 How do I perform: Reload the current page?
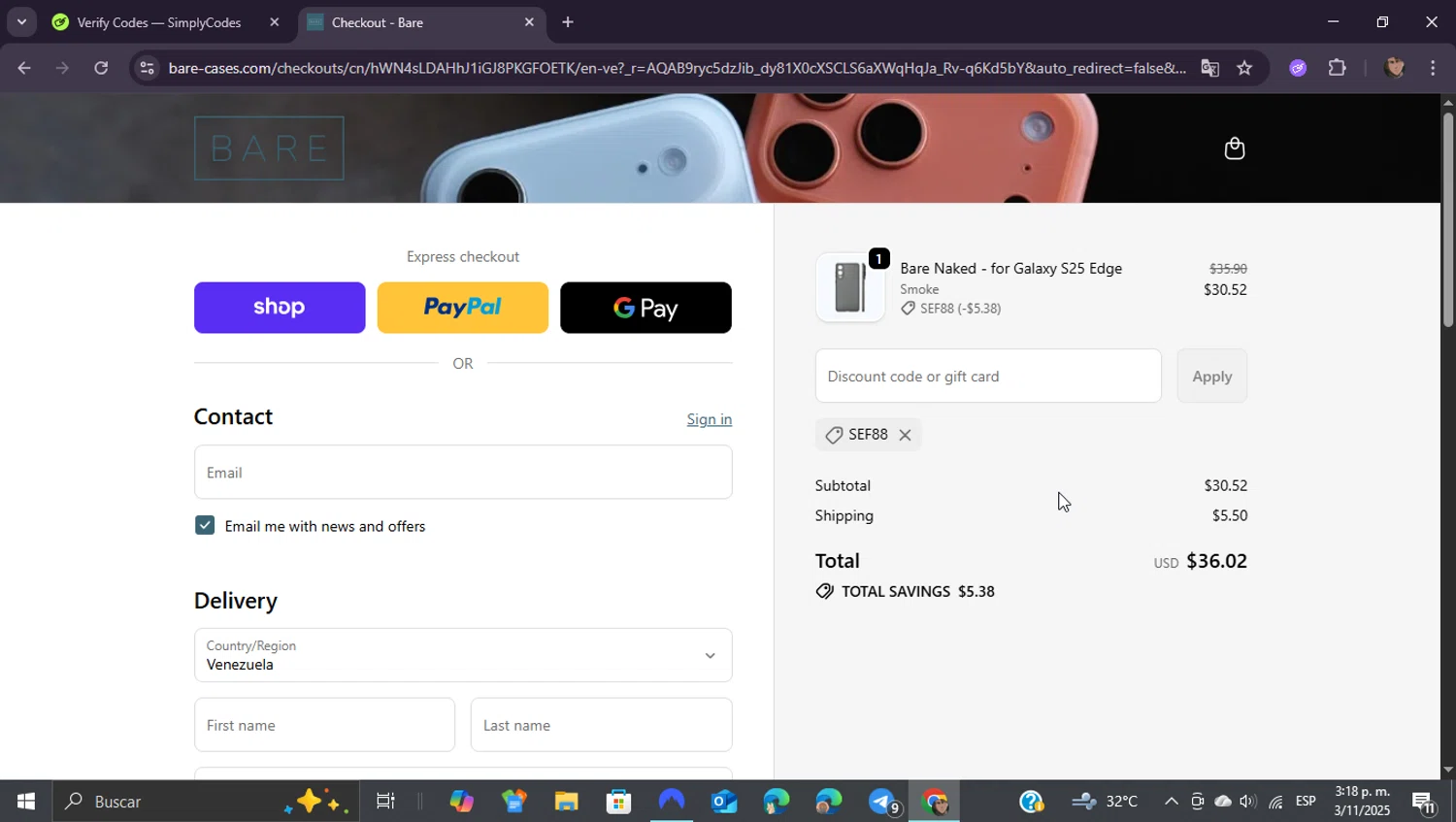(101, 68)
